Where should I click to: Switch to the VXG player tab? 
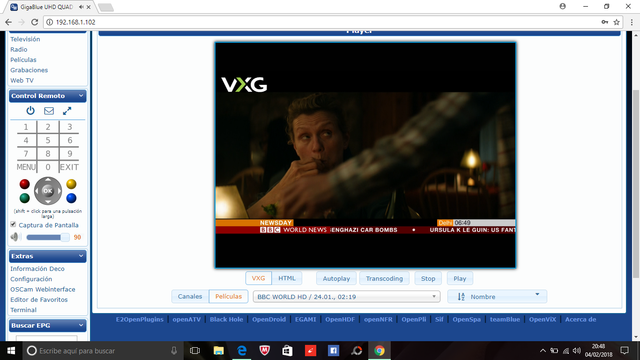258,278
